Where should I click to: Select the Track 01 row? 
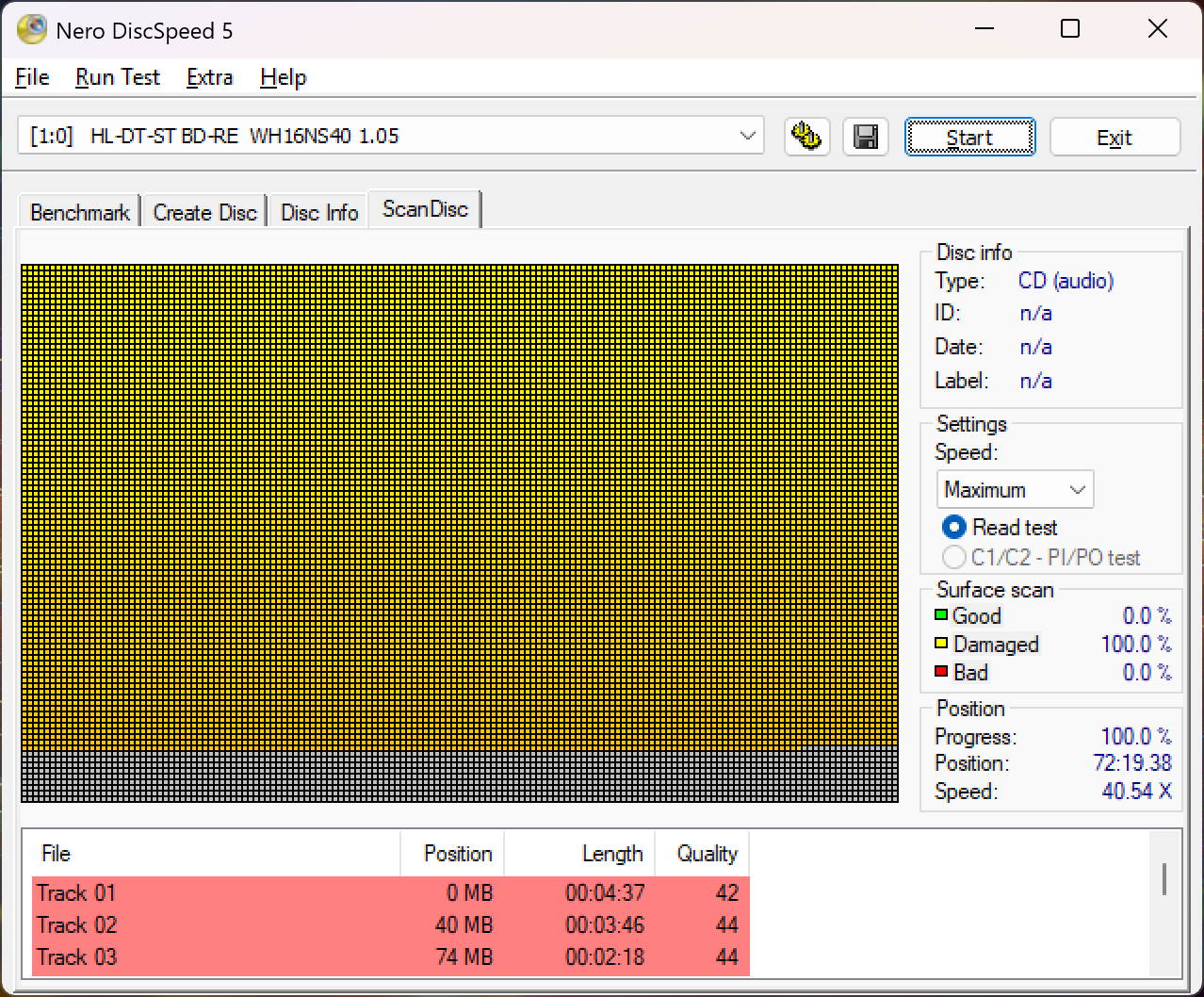coord(391,892)
